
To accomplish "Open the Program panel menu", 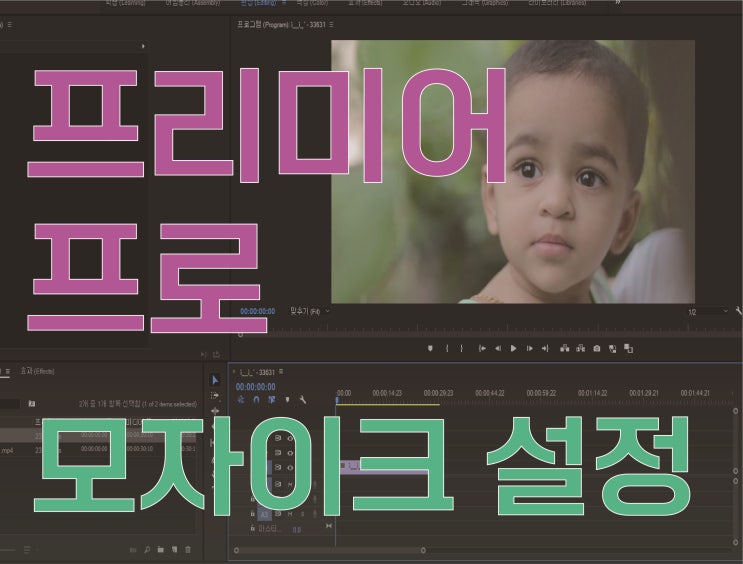I will click(331, 24).
